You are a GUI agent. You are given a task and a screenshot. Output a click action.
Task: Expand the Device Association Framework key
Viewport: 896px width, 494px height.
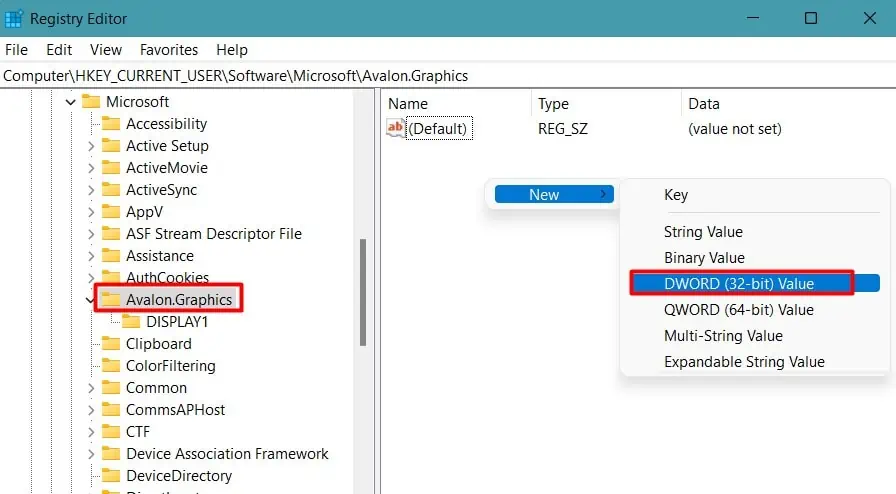(x=91, y=454)
